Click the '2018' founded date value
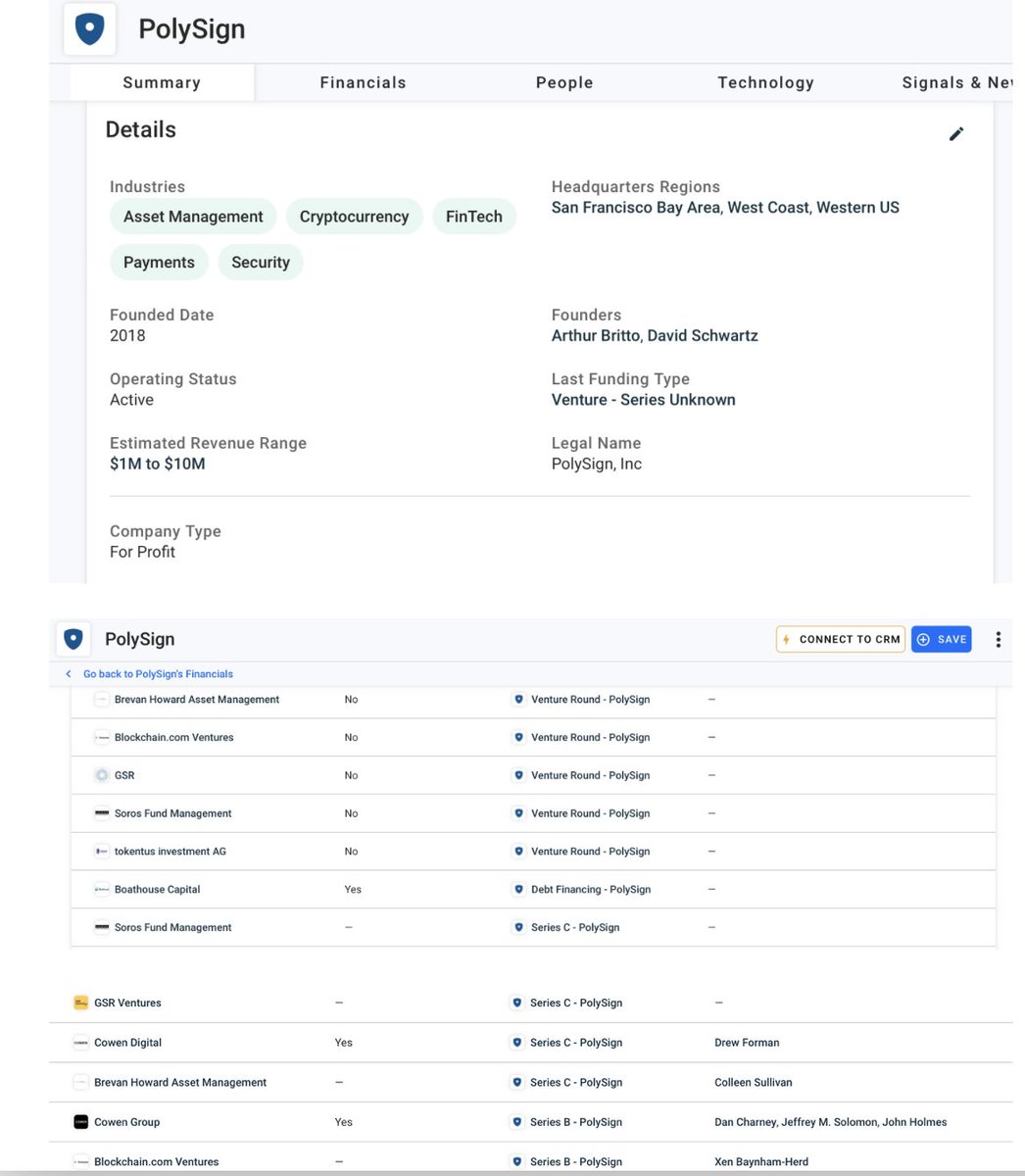This screenshot has height=1176, width=1025. (x=127, y=335)
